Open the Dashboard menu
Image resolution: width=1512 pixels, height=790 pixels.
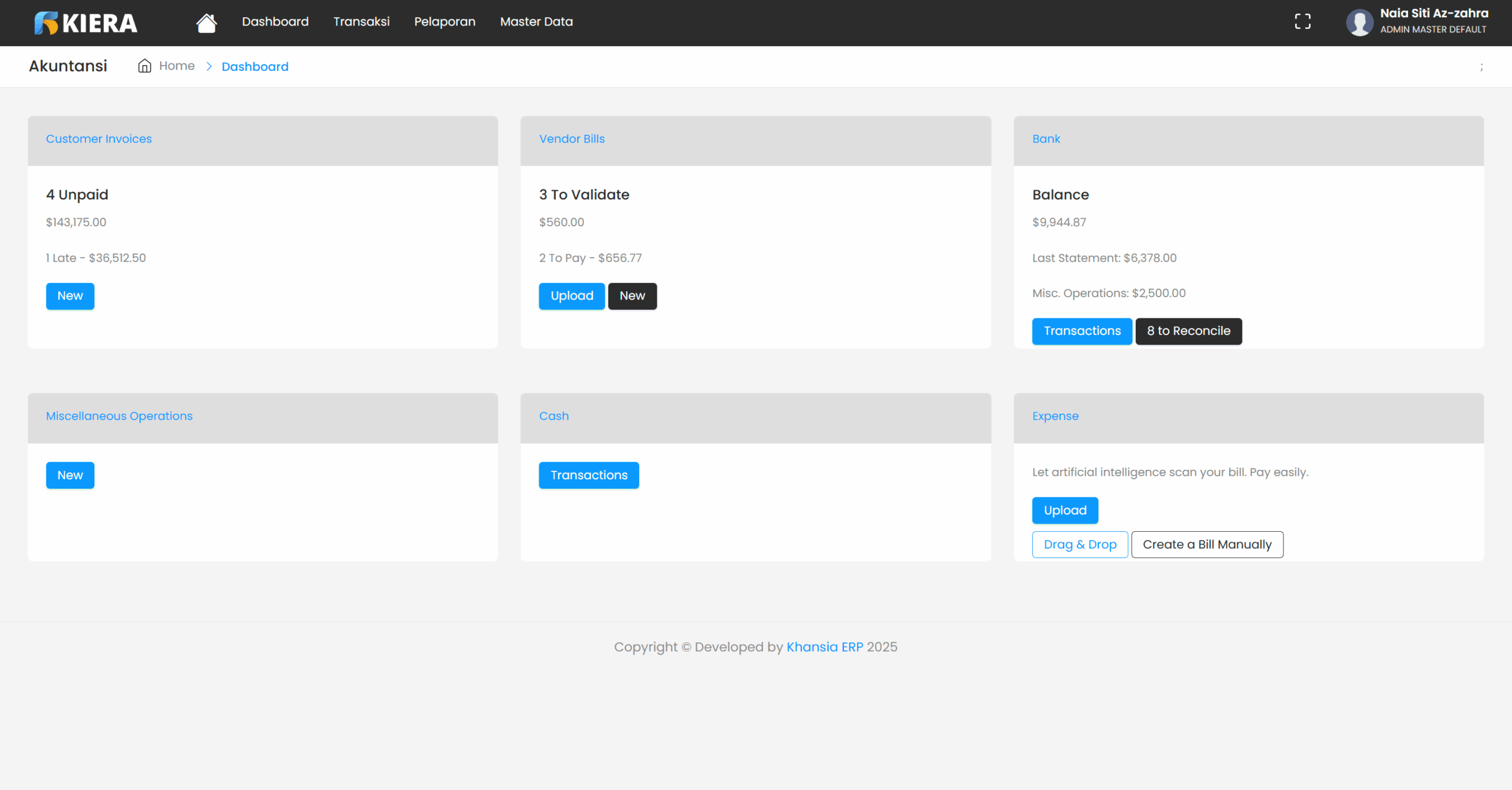pyautogui.click(x=275, y=22)
